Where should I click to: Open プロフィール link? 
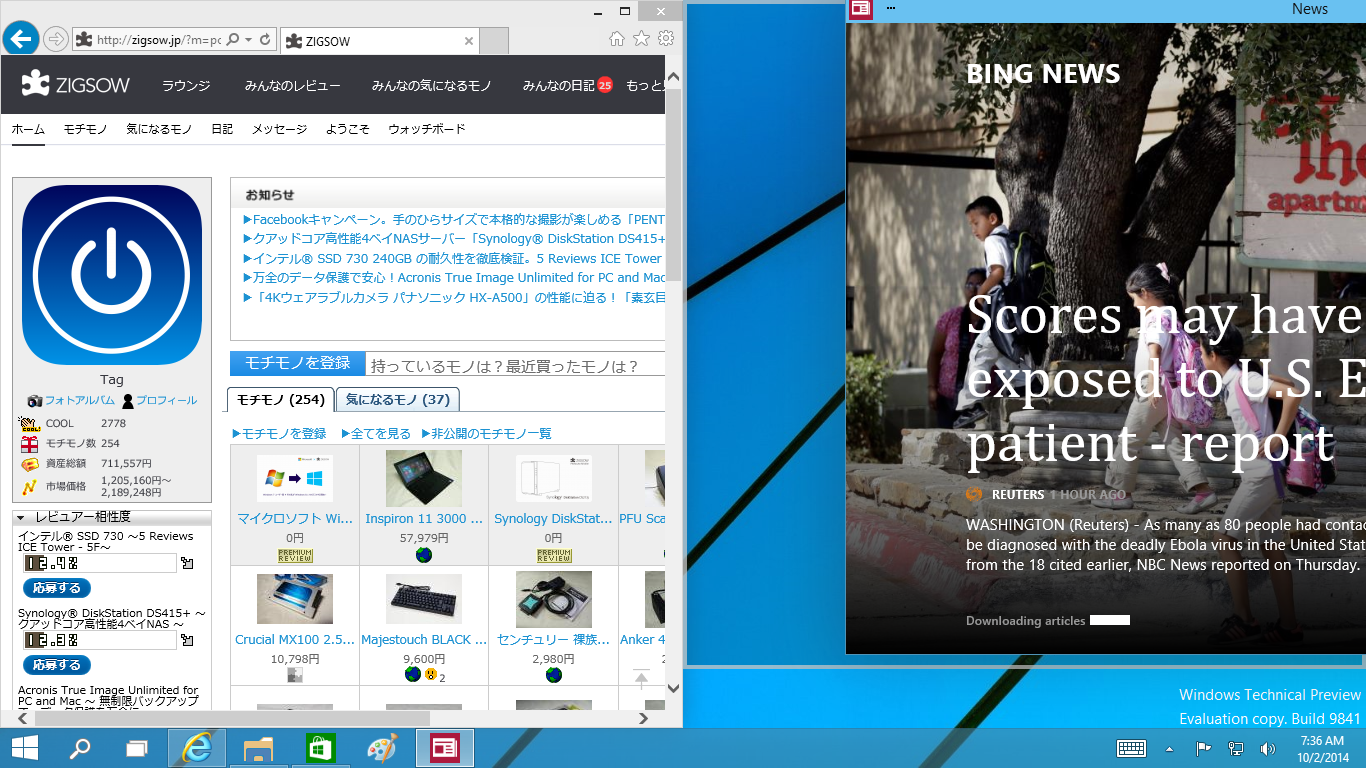(166, 400)
